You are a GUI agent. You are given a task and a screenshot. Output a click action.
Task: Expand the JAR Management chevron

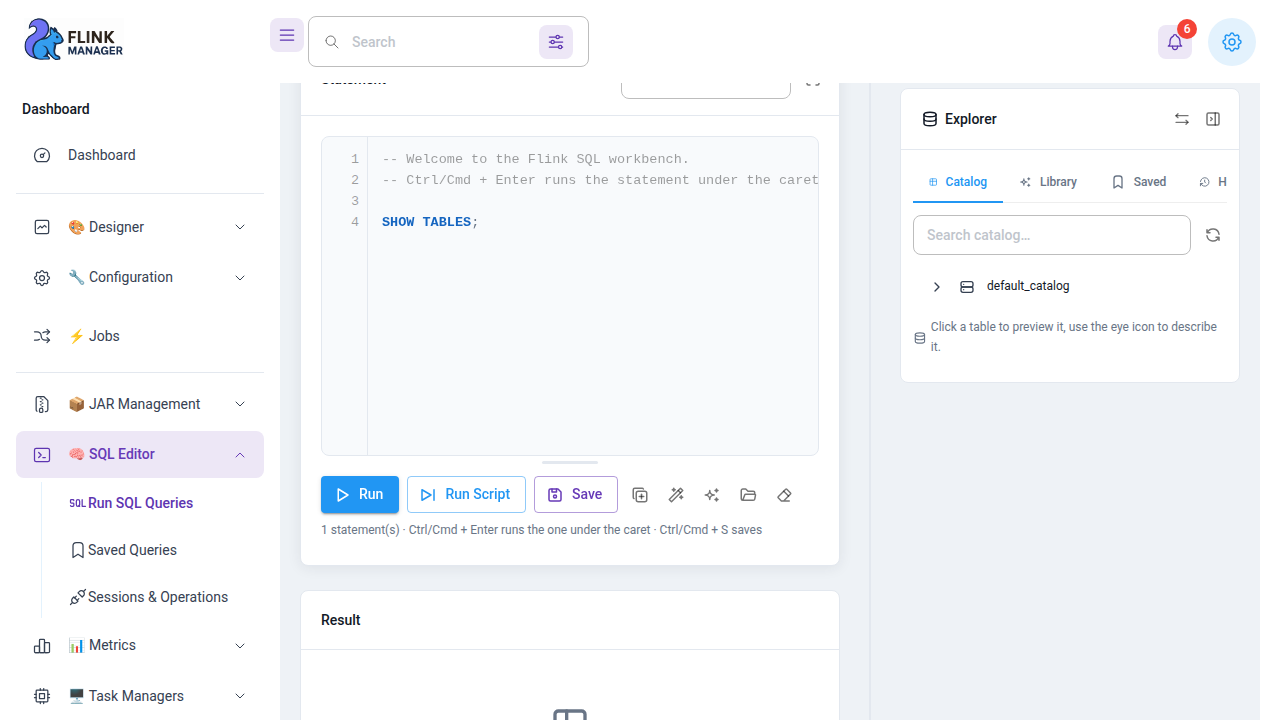pyautogui.click(x=240, y=404)
